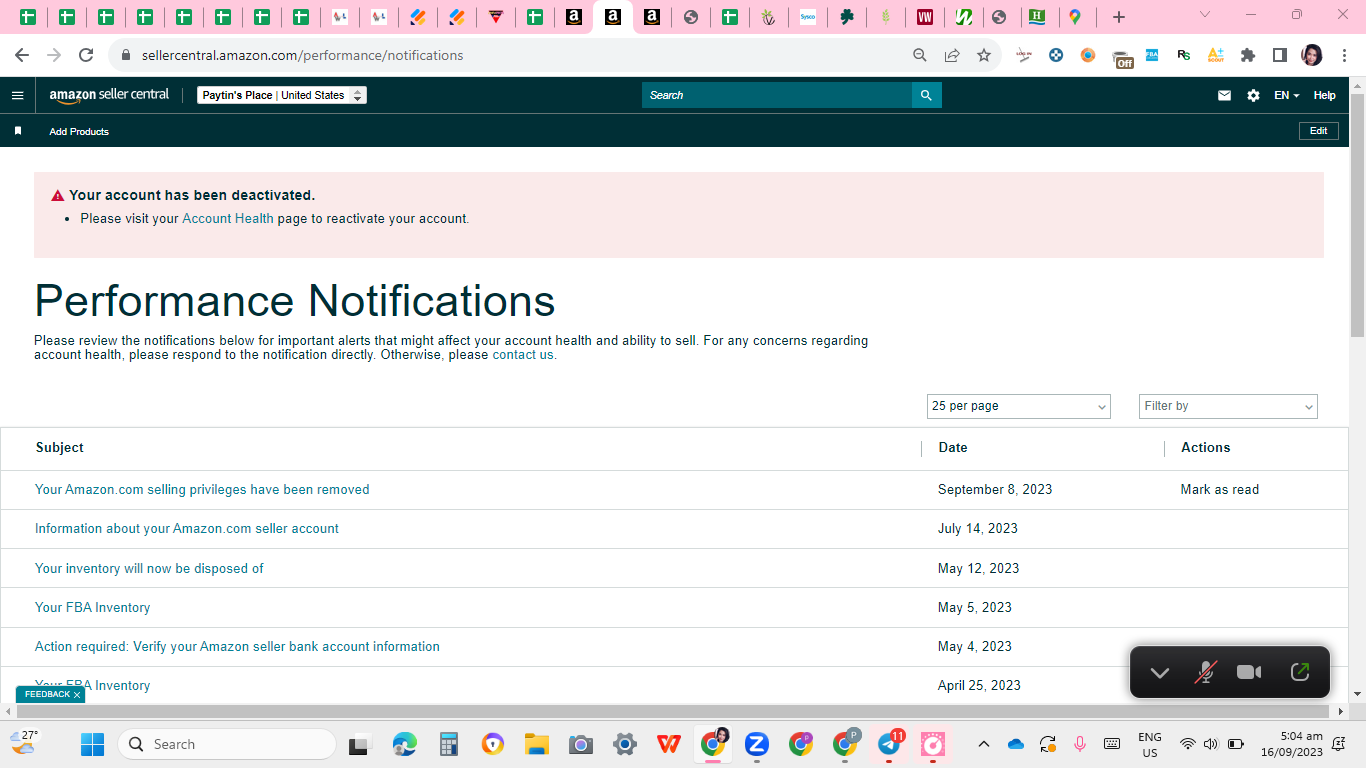Switch to the Google Maps browser tab

tap(1075, 17)
